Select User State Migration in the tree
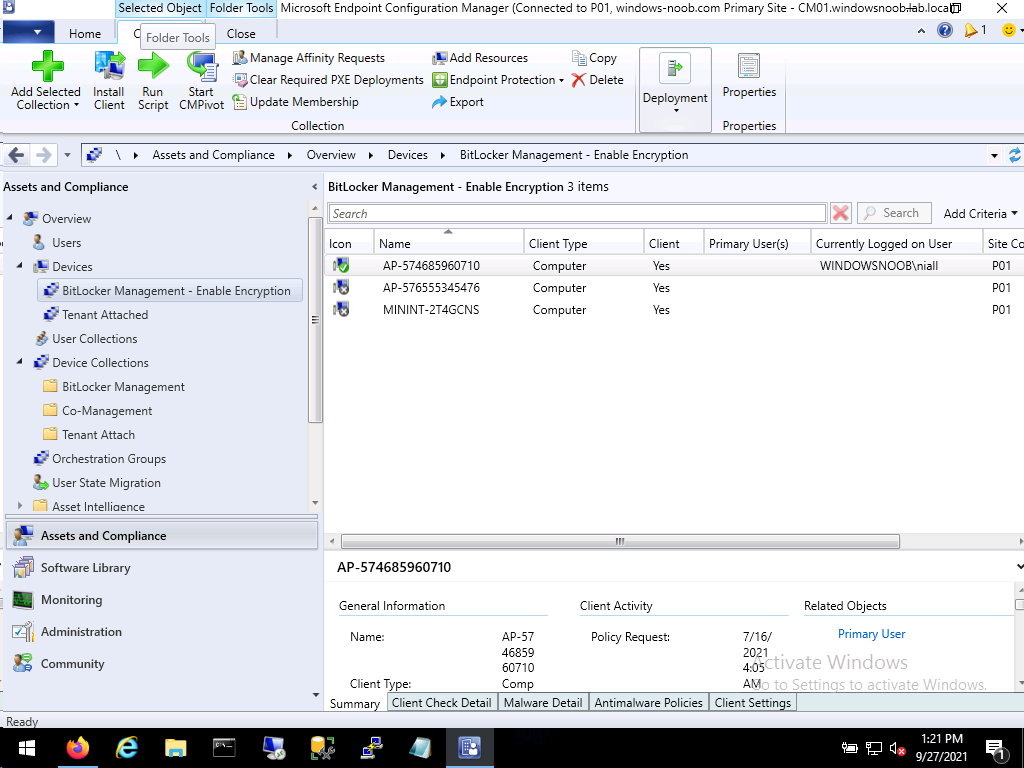Screen dimensions: 1024x768 pos(106,483)
